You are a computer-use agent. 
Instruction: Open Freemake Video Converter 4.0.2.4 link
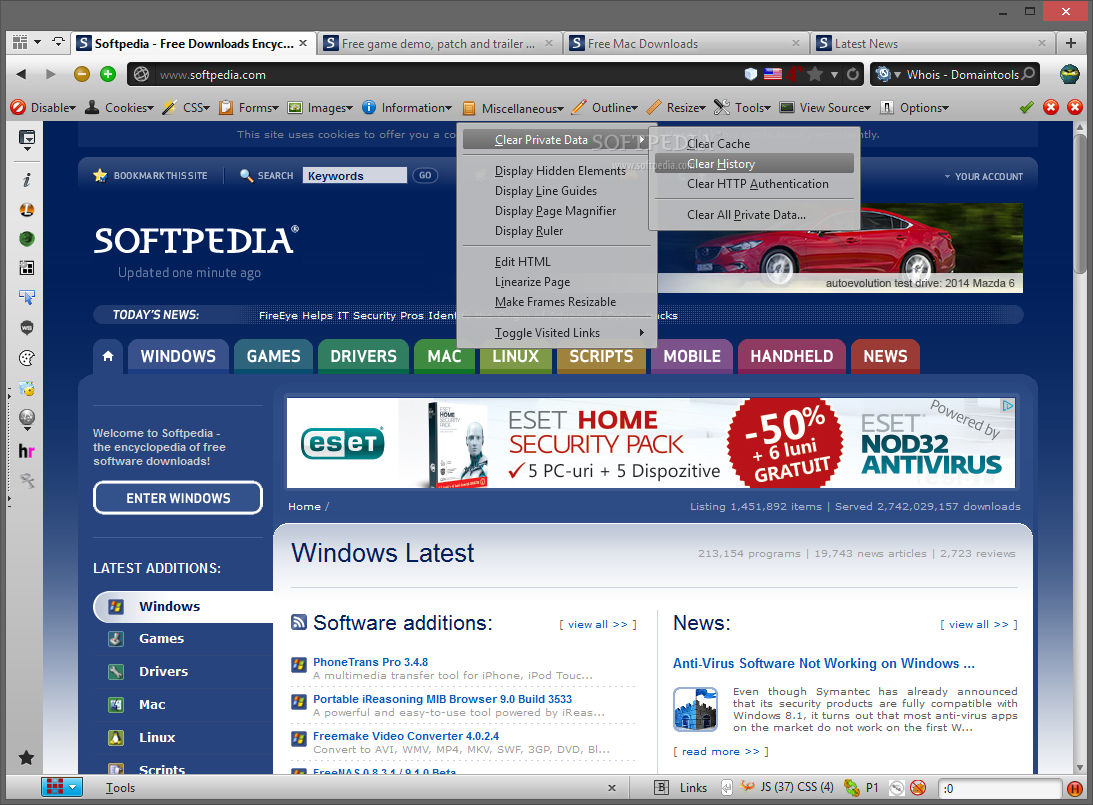click(406, 736)
